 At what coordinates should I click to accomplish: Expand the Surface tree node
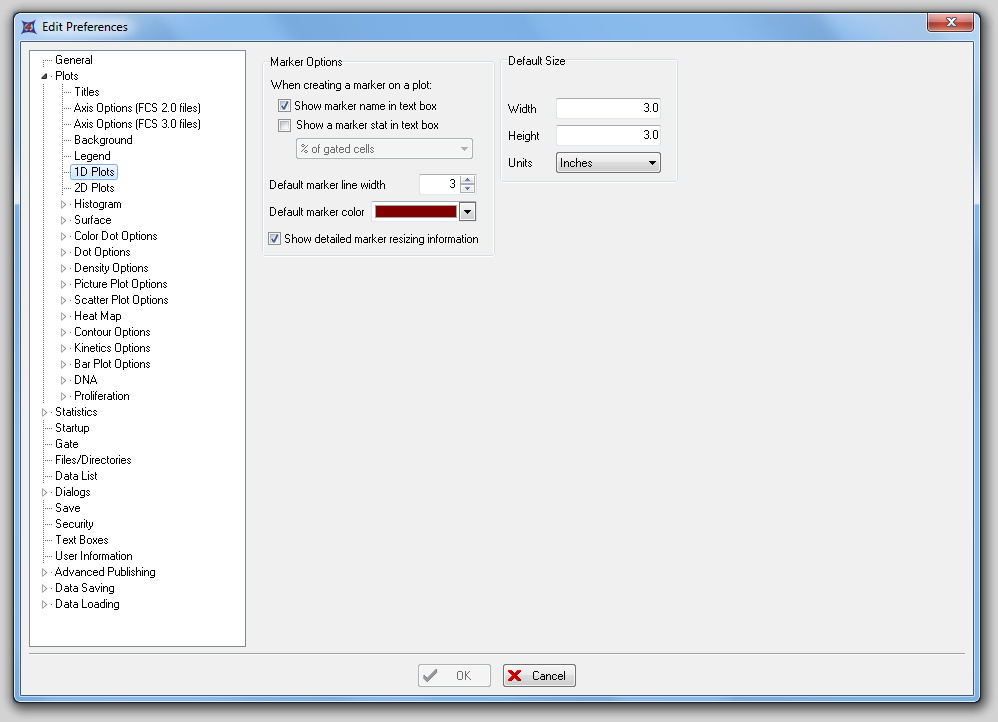click(63, 220)
